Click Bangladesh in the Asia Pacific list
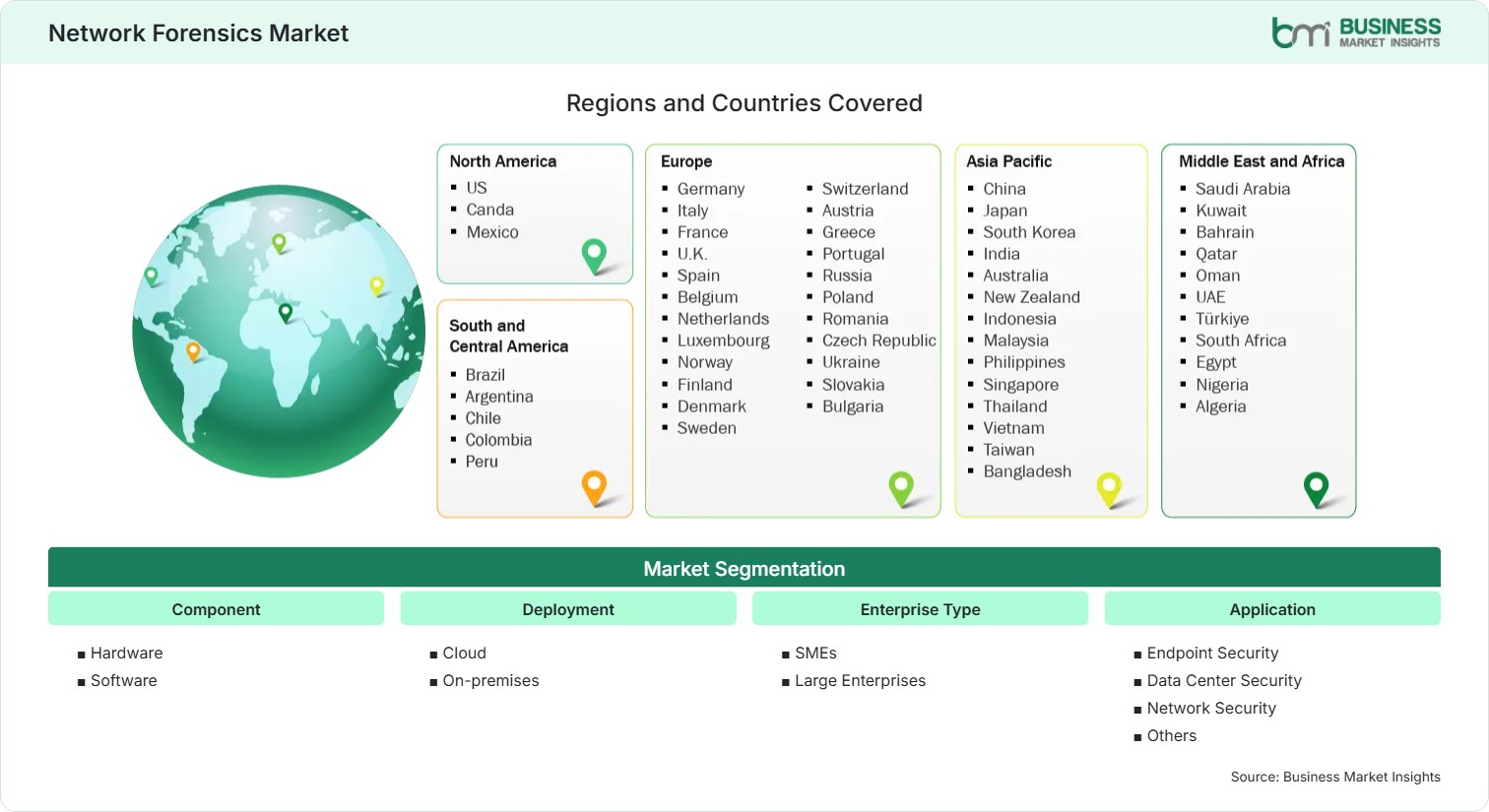 tap(1026, 471)
